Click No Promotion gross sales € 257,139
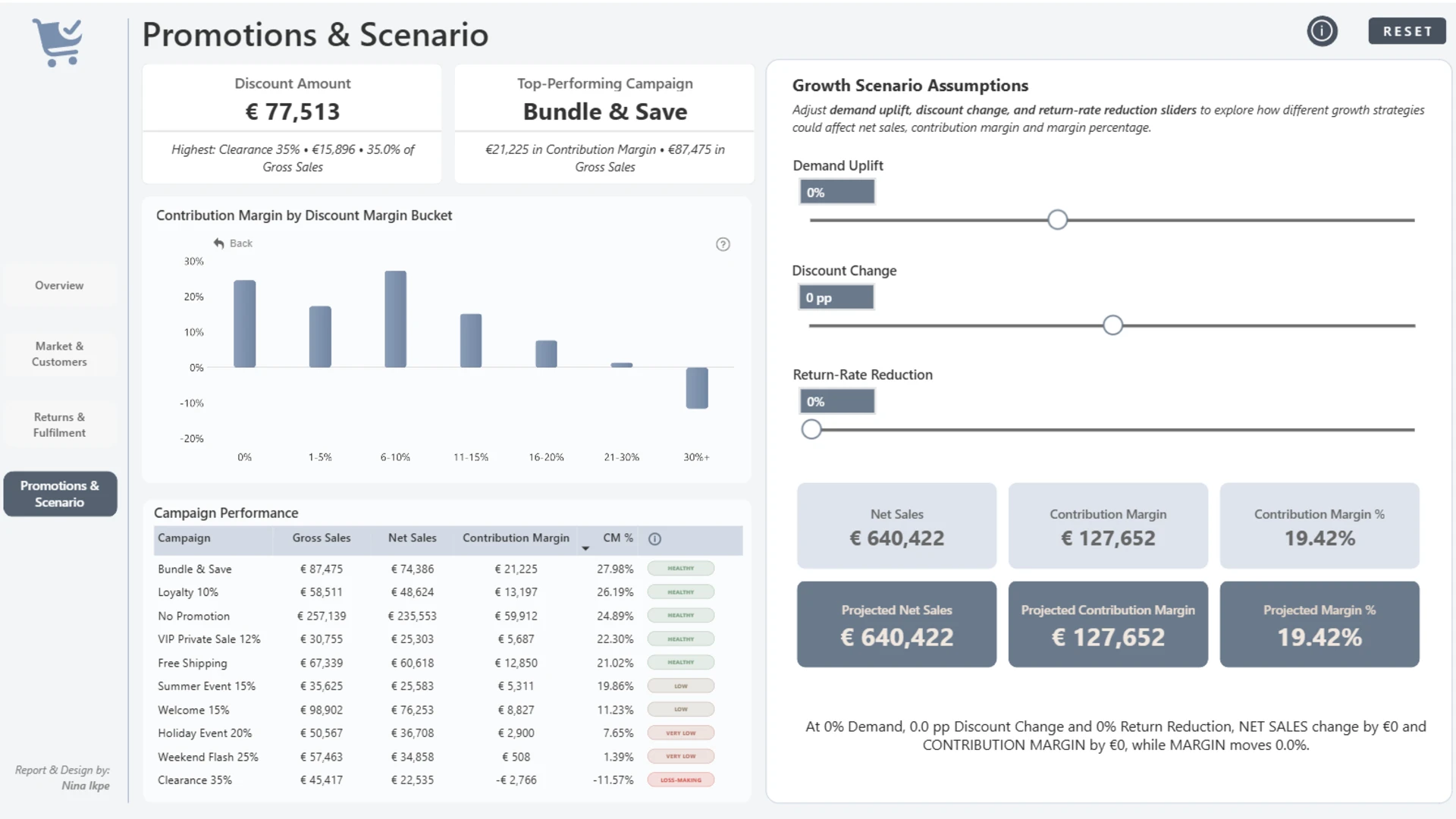The width and height of the screenshot is (1456, 819). pyautogui.click(x=322, y=617)
